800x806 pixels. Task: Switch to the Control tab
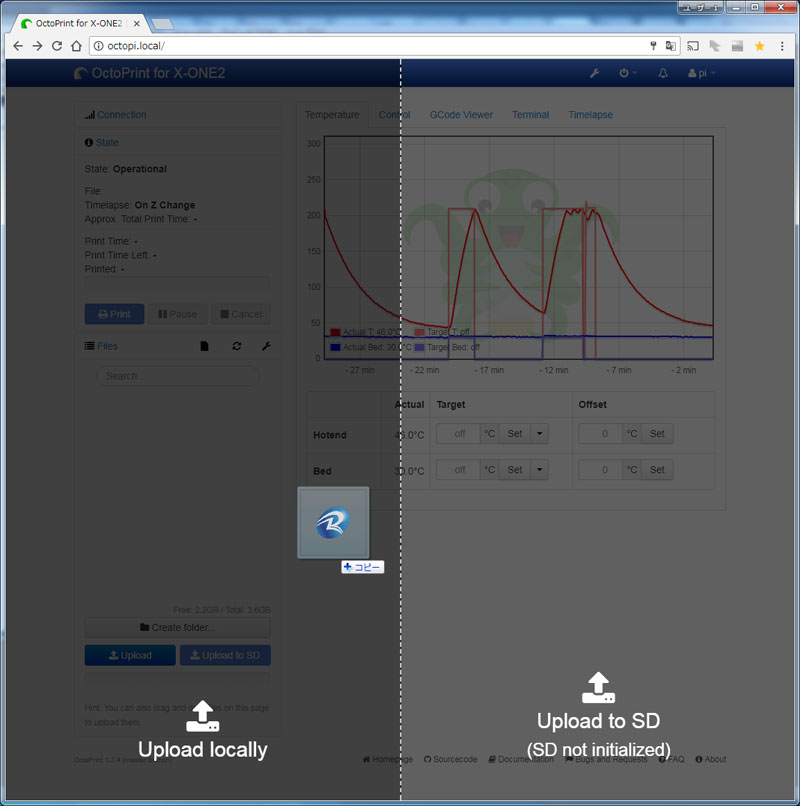pos(394,115)
